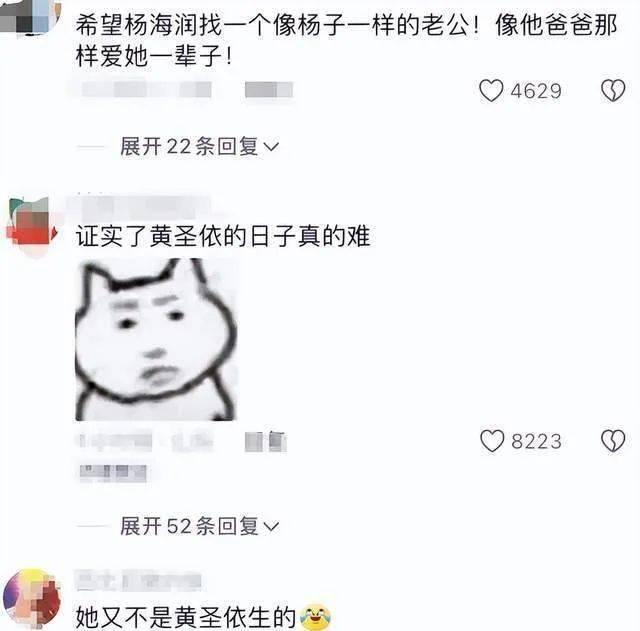Open the blurred username above 证实了黄圣依 comment
Screen dimensions: 640x631
[x=140, y=207]
